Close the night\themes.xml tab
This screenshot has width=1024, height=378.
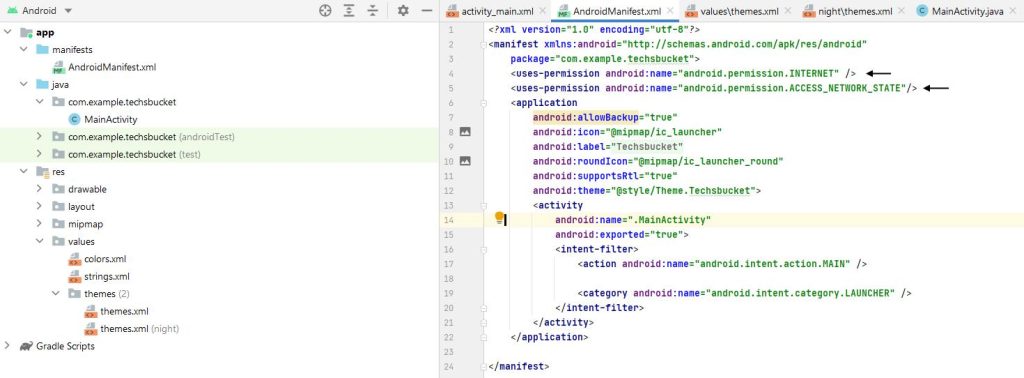(x=902, y=11)
